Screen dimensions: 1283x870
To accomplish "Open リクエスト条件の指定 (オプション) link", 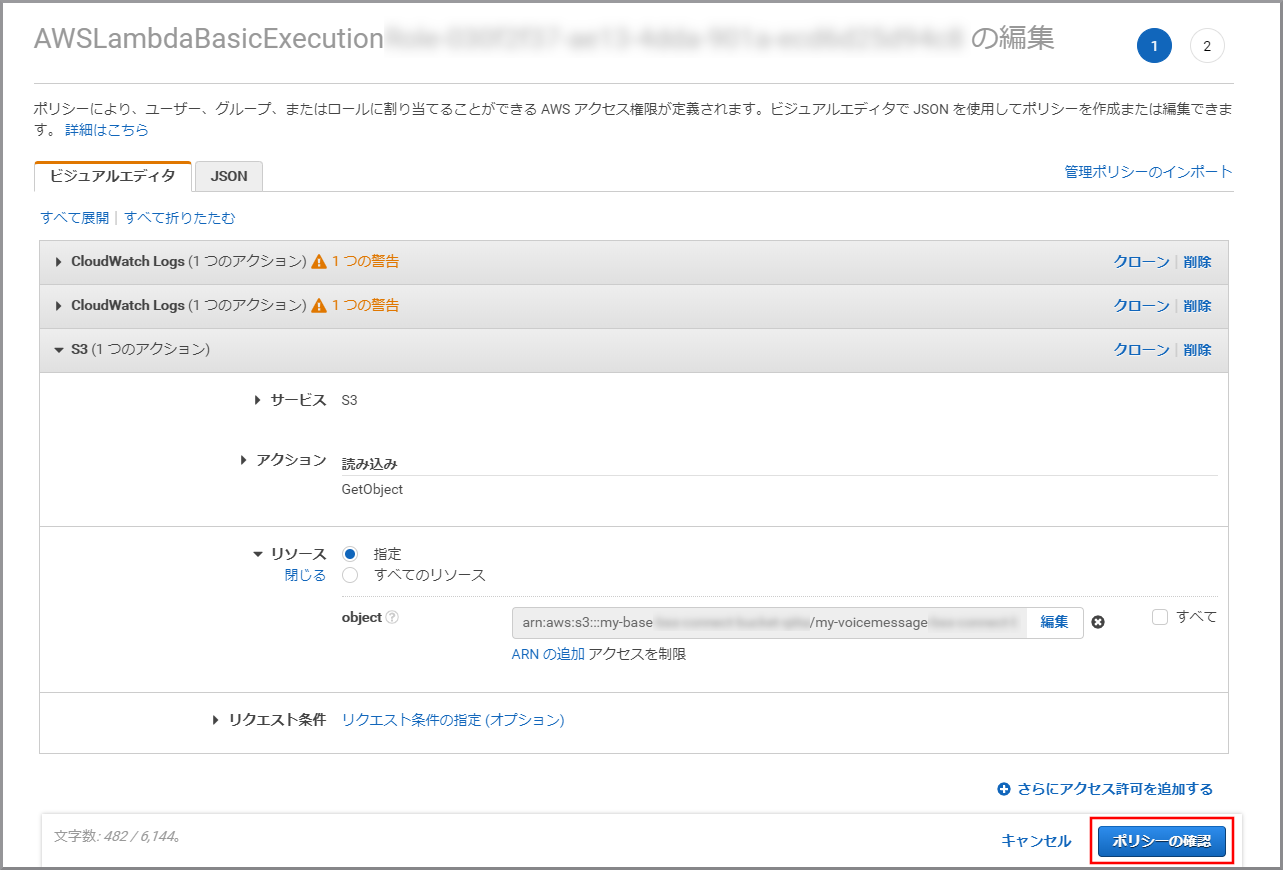I will pos(453,720).
